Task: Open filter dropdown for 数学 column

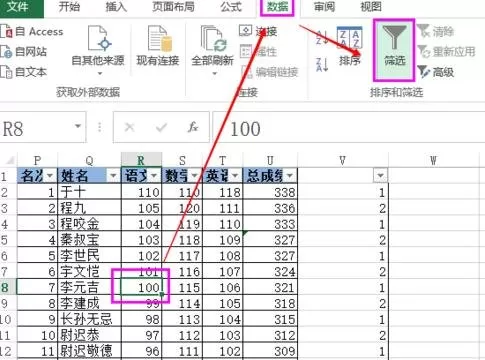Action: [194, 175]
